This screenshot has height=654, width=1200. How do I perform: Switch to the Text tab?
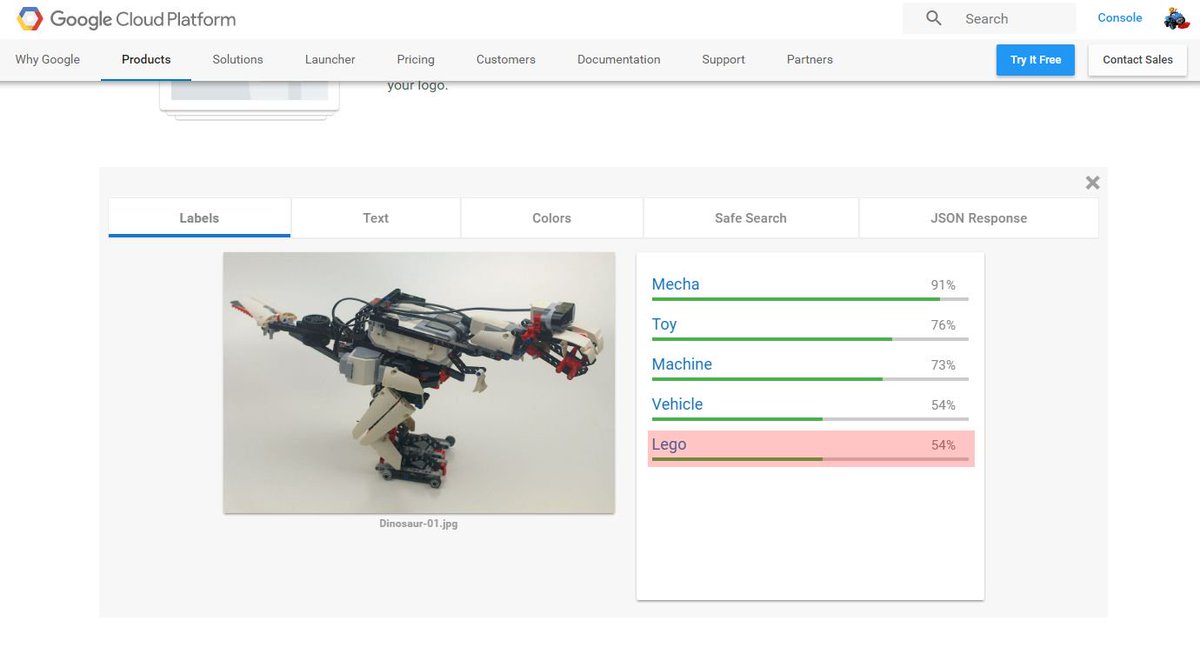point(375,217)
